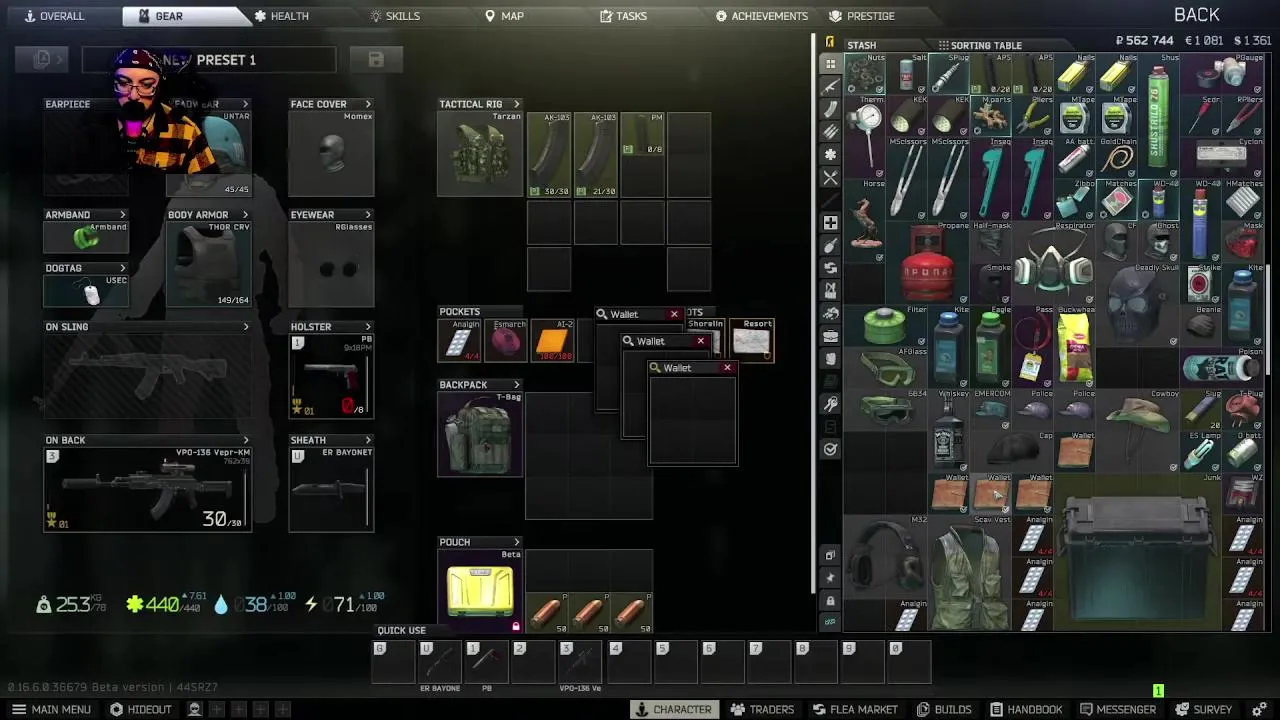Image resolution: width=1280 pixels, height=720 pixels.
Task: Select the ER Bayonet in sheath slot
Action: (x=331, y=490)
